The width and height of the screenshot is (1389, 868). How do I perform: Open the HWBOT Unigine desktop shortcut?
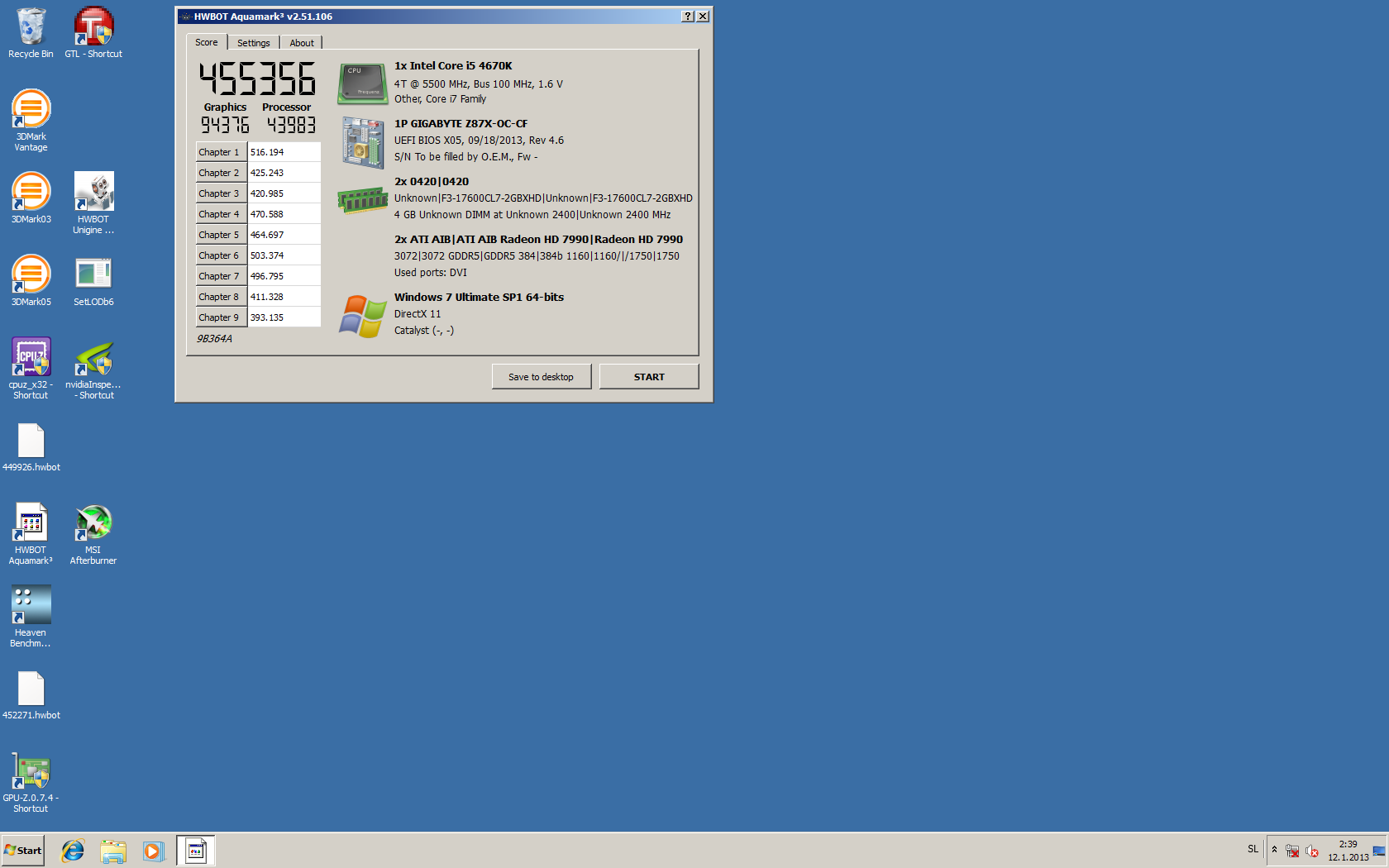click(x=93, y=203)
